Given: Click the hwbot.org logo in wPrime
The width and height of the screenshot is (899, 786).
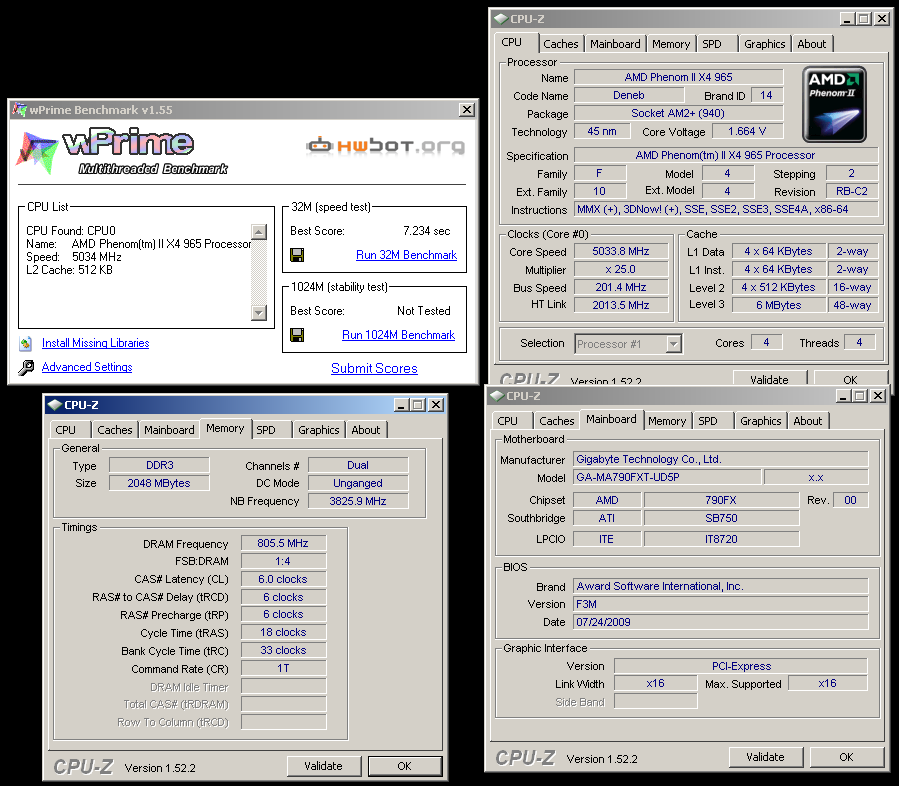Looking at the screenshot, I should point(386,146).
